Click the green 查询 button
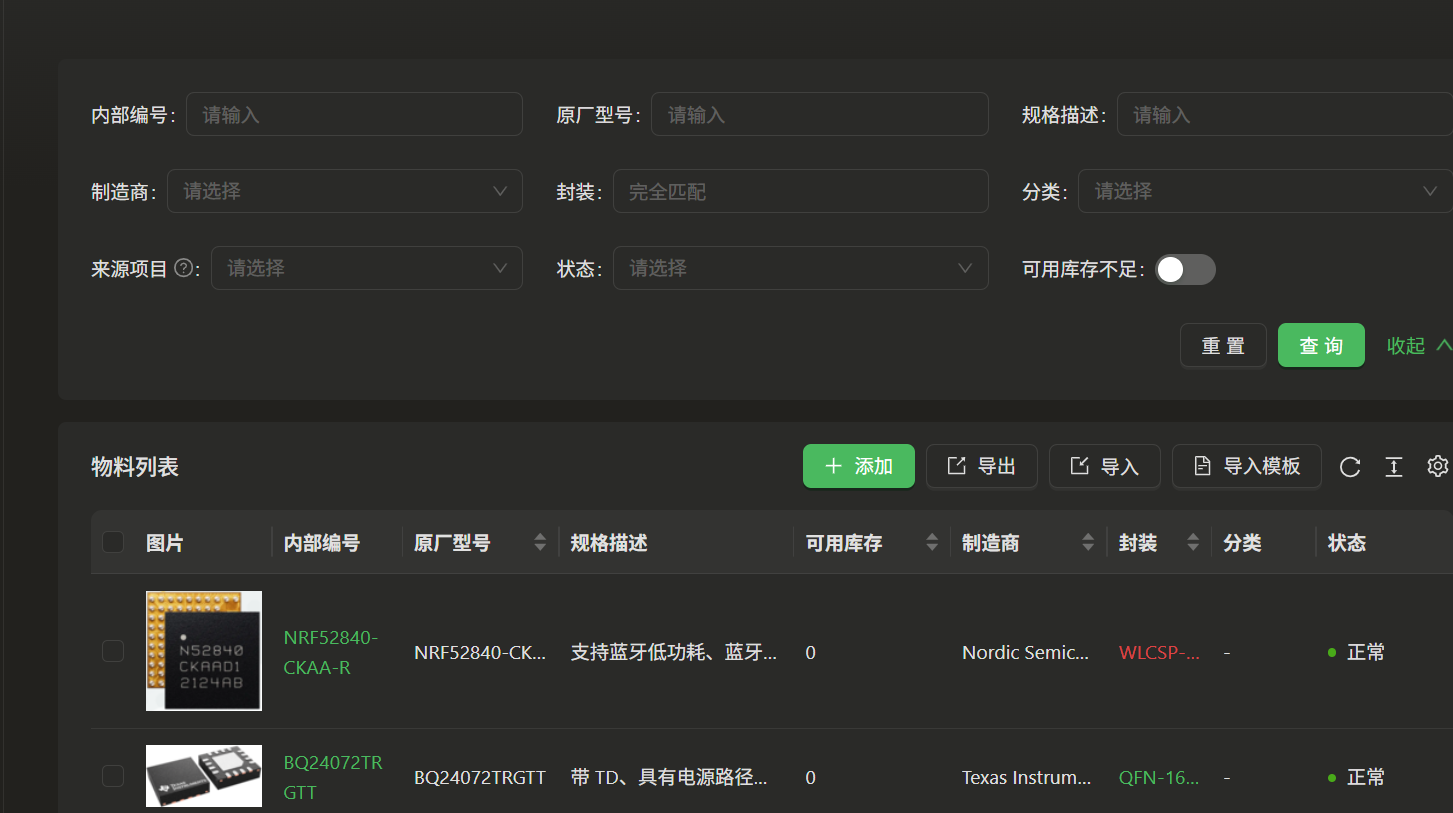Viewport: 1453px width, 813px height. pos(1321,346)
